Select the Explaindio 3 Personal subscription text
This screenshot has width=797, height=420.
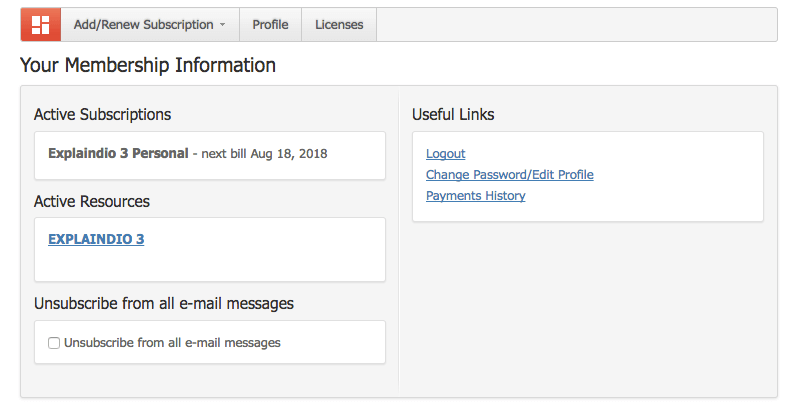118,153
